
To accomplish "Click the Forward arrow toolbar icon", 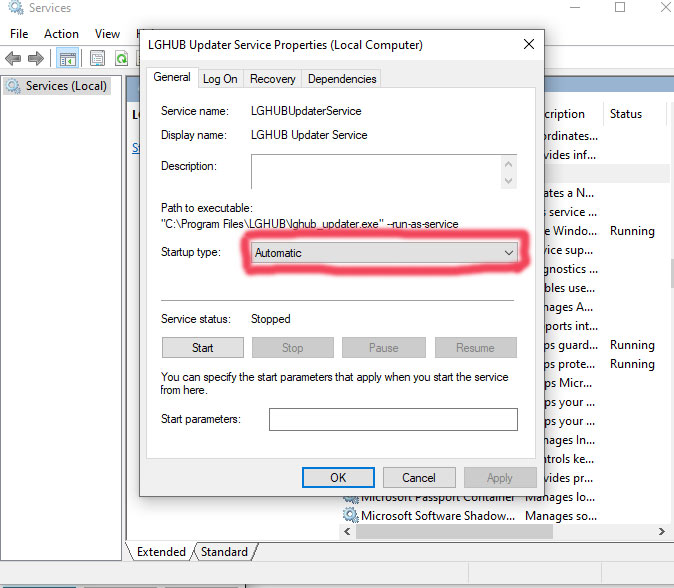I will click(x=36, y=58).
